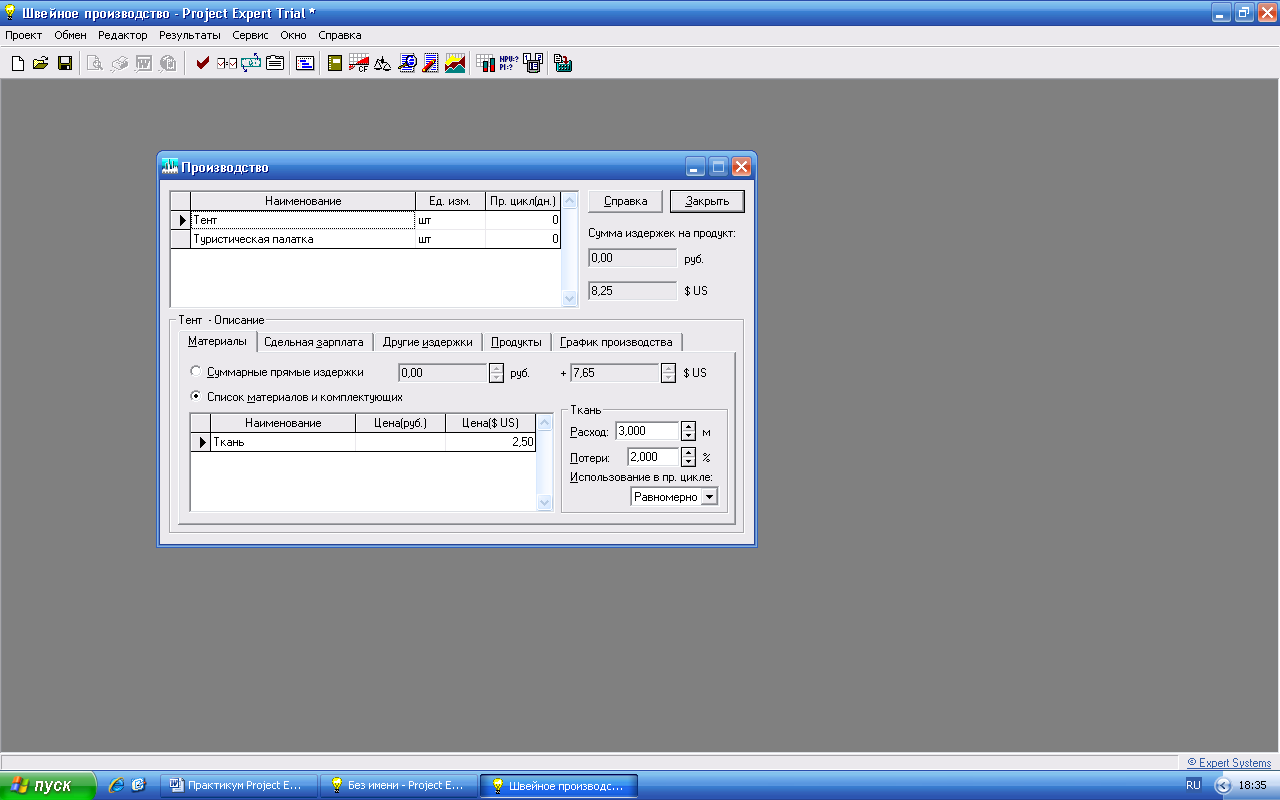Image resolution: width=1280 pixels, height=800 pixels.
Task: Switch to the График производства tab
Action: click(616, 342)
